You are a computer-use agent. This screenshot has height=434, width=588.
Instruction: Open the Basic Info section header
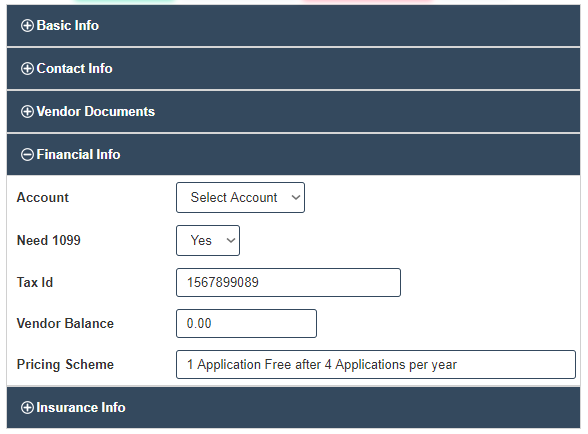coord(293,26)
